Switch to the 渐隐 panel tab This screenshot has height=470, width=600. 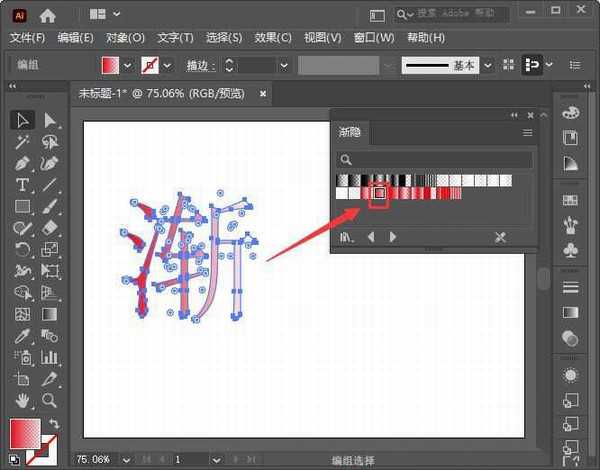[351, 132]
